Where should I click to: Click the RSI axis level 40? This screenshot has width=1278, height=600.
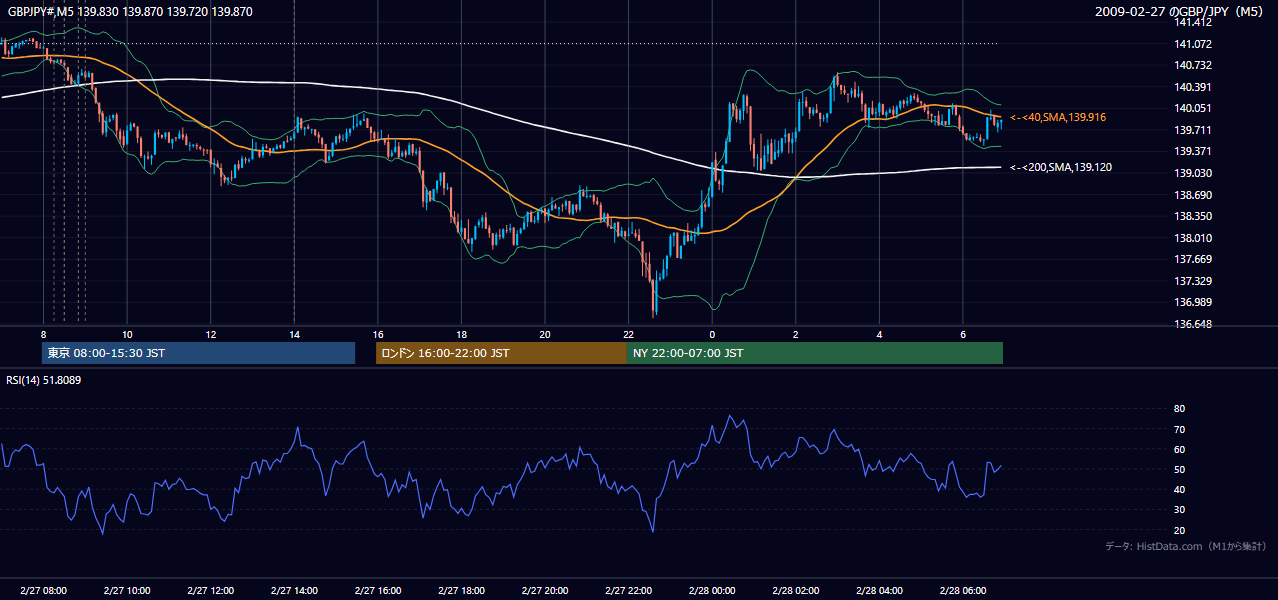click(x=1179, y=489)
